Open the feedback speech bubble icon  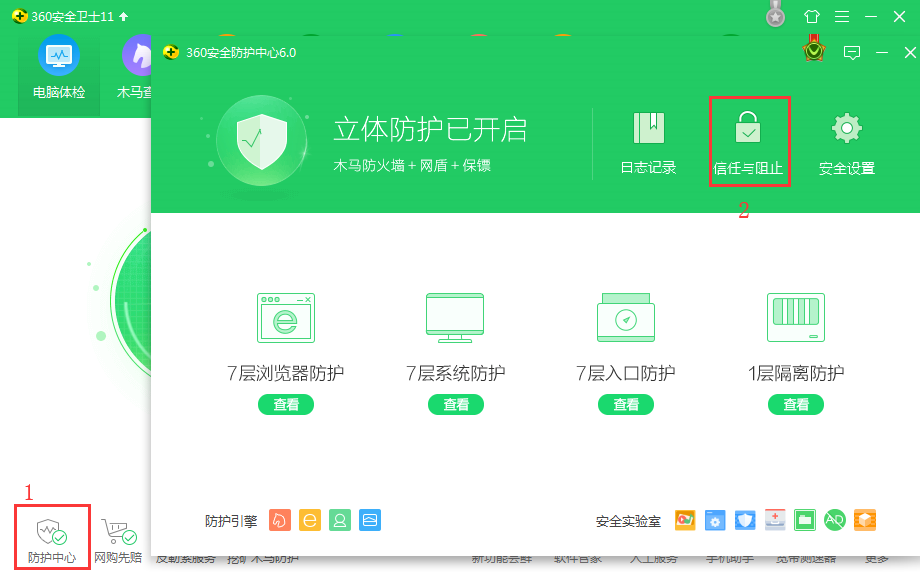pos(852,52)
